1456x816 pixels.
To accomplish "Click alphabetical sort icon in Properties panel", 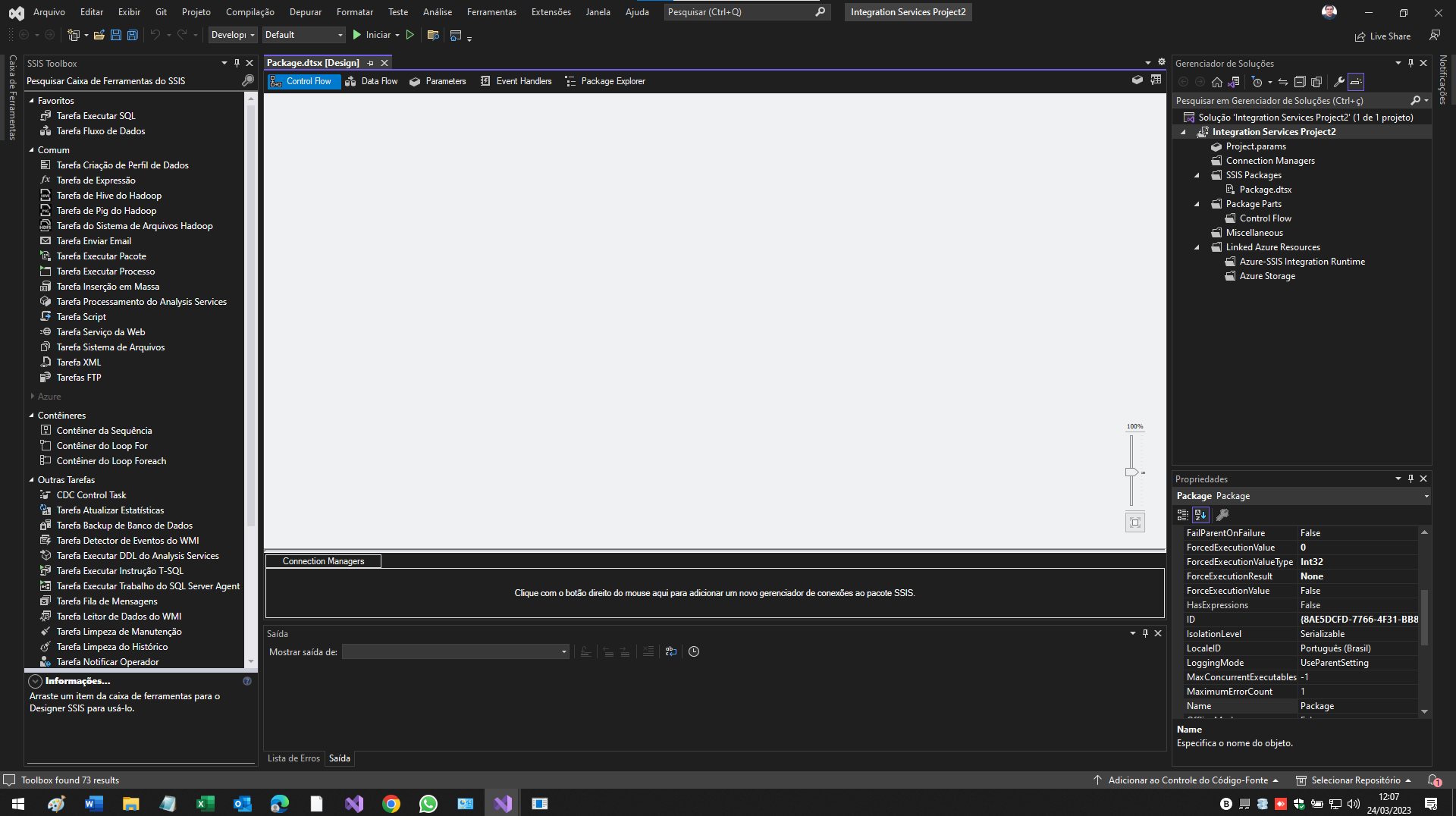I will point(1200,515).
